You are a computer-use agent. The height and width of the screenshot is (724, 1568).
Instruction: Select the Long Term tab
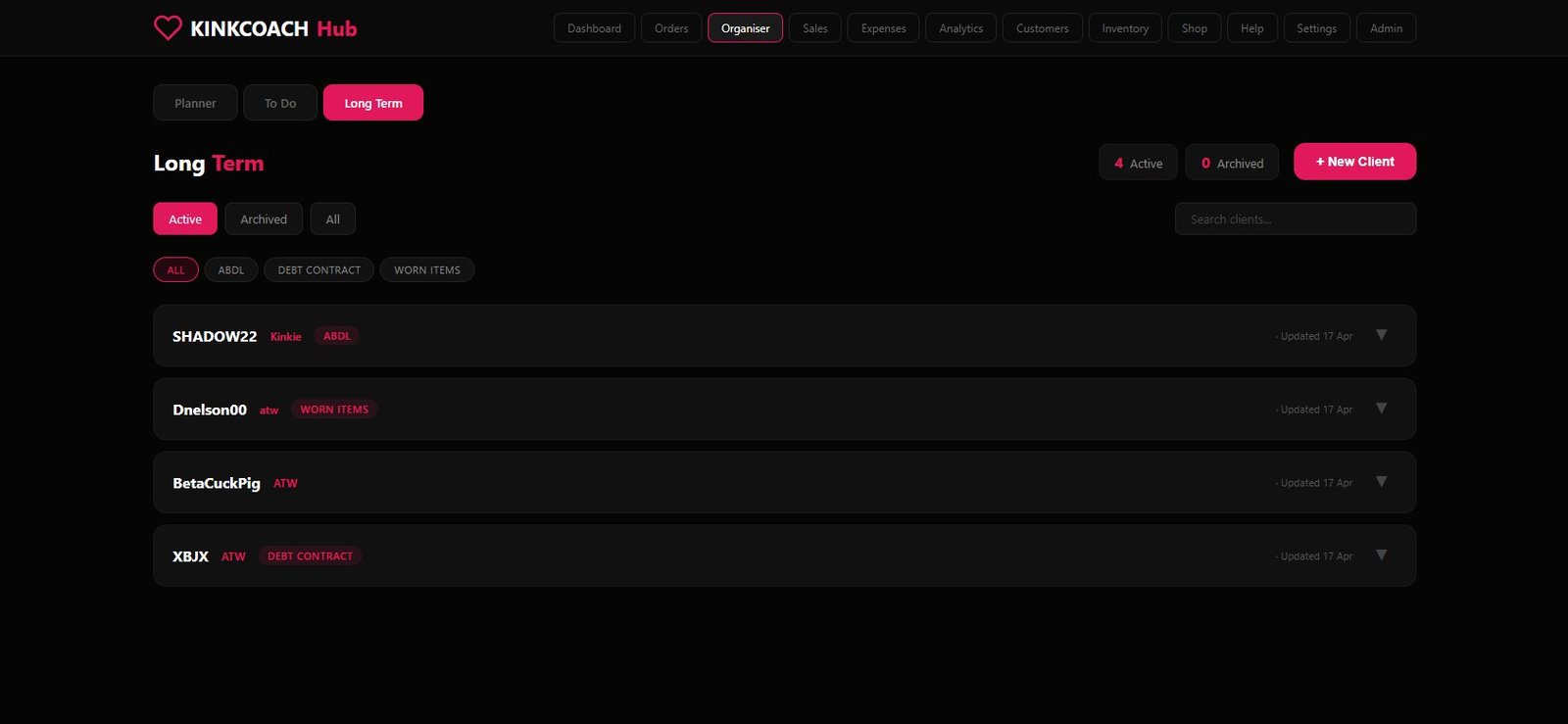tap(373, 103)
